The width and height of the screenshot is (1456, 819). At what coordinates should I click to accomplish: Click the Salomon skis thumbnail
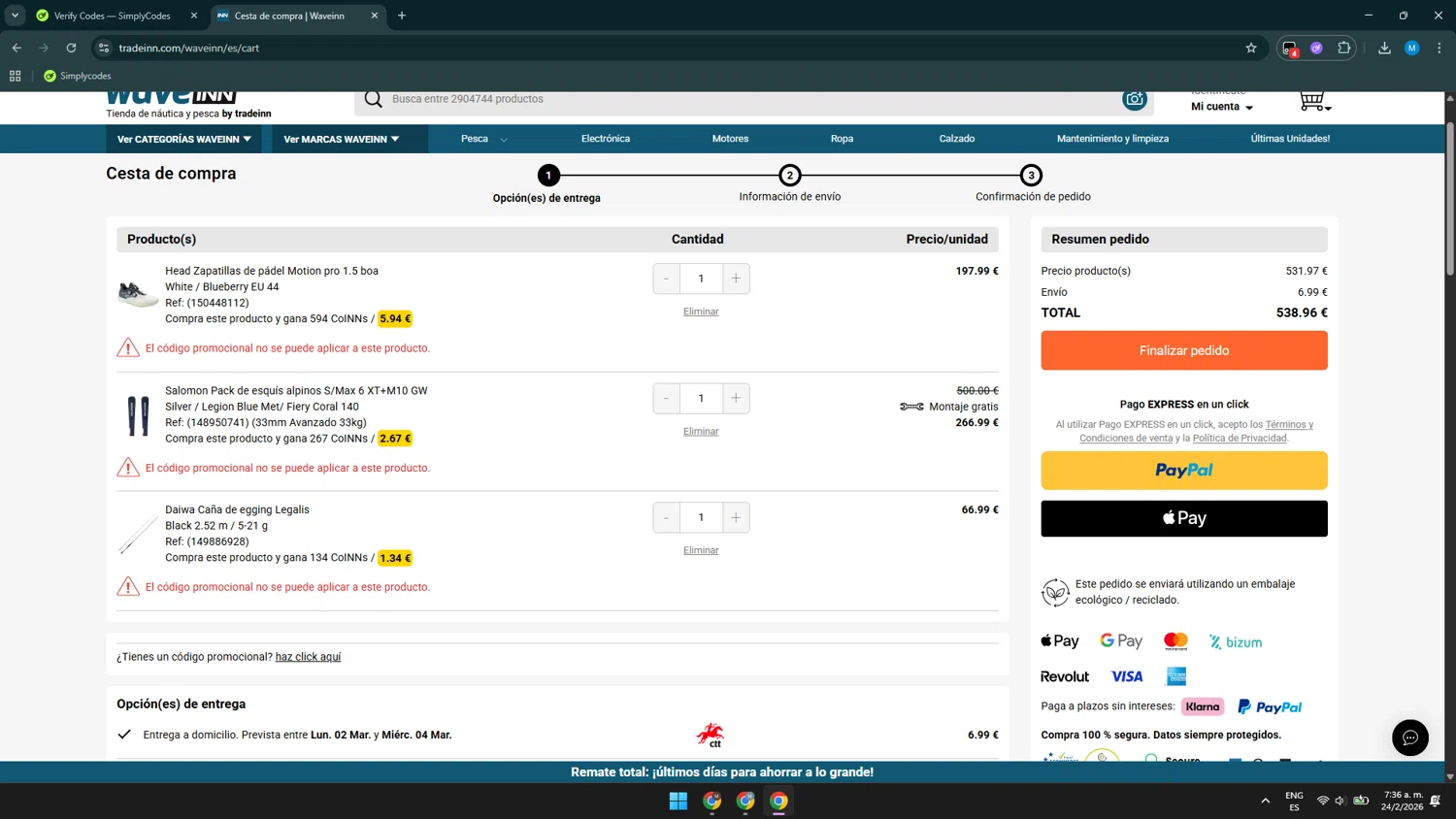pyautogui.click(x=138, y=415)
